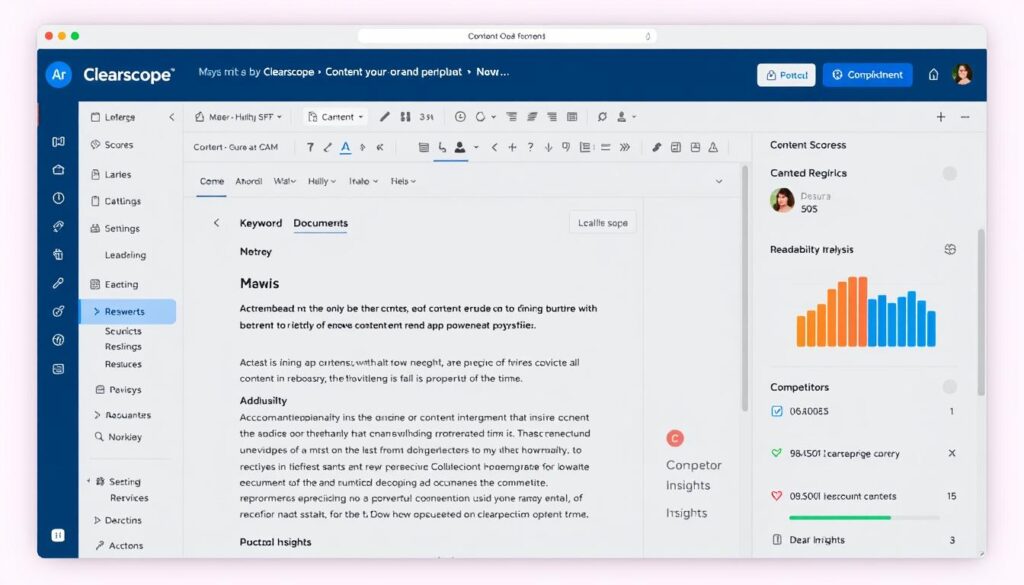
Task: Click the pencil edit icon in the top toolbar
Action: pos(385,116)
